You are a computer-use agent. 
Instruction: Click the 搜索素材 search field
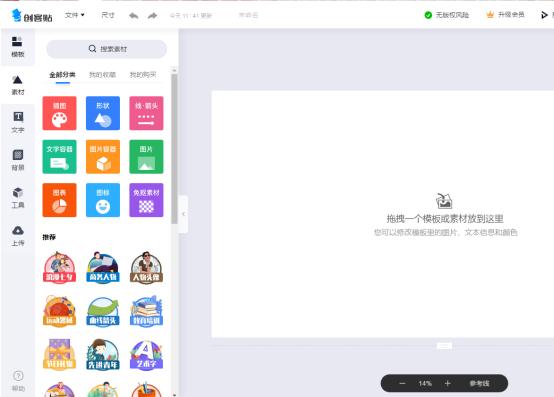tap(107, 49)
